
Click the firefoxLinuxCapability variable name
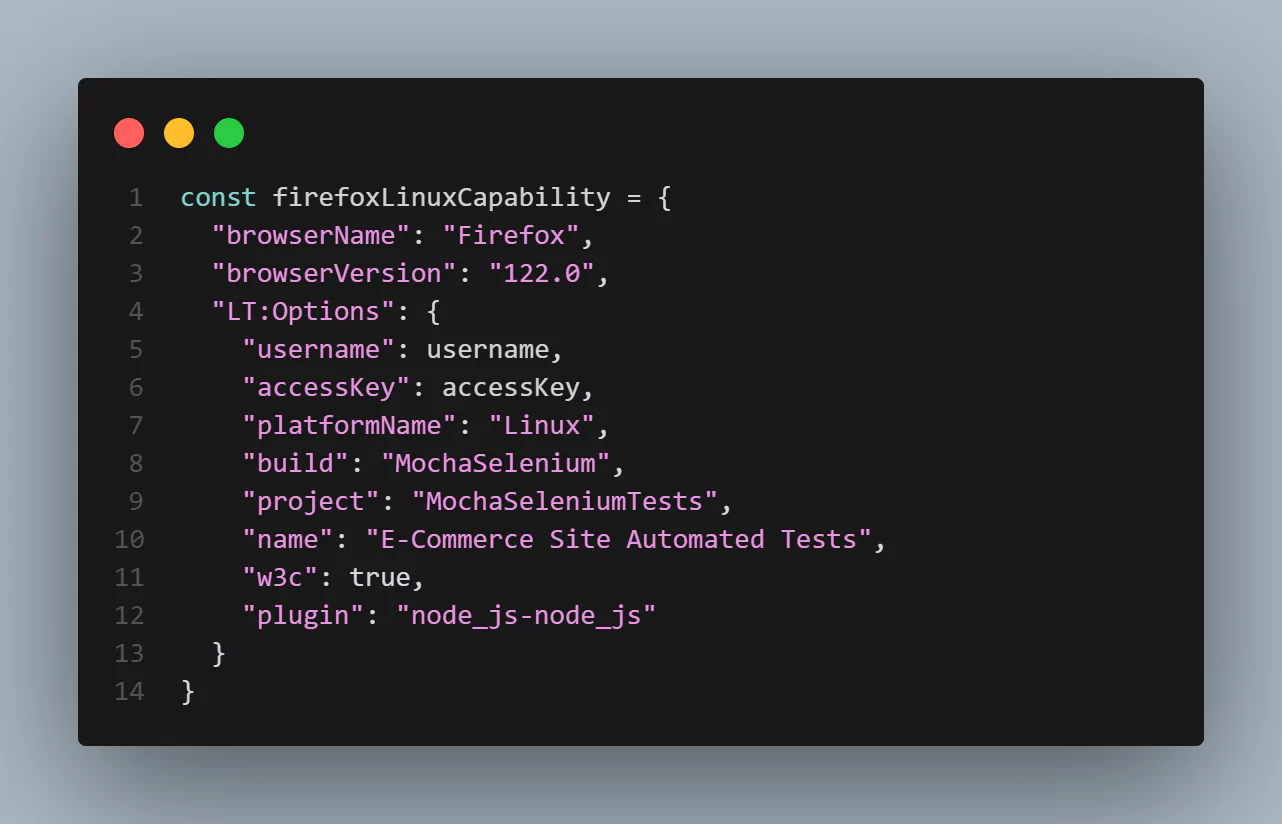(x=441, y=197)
